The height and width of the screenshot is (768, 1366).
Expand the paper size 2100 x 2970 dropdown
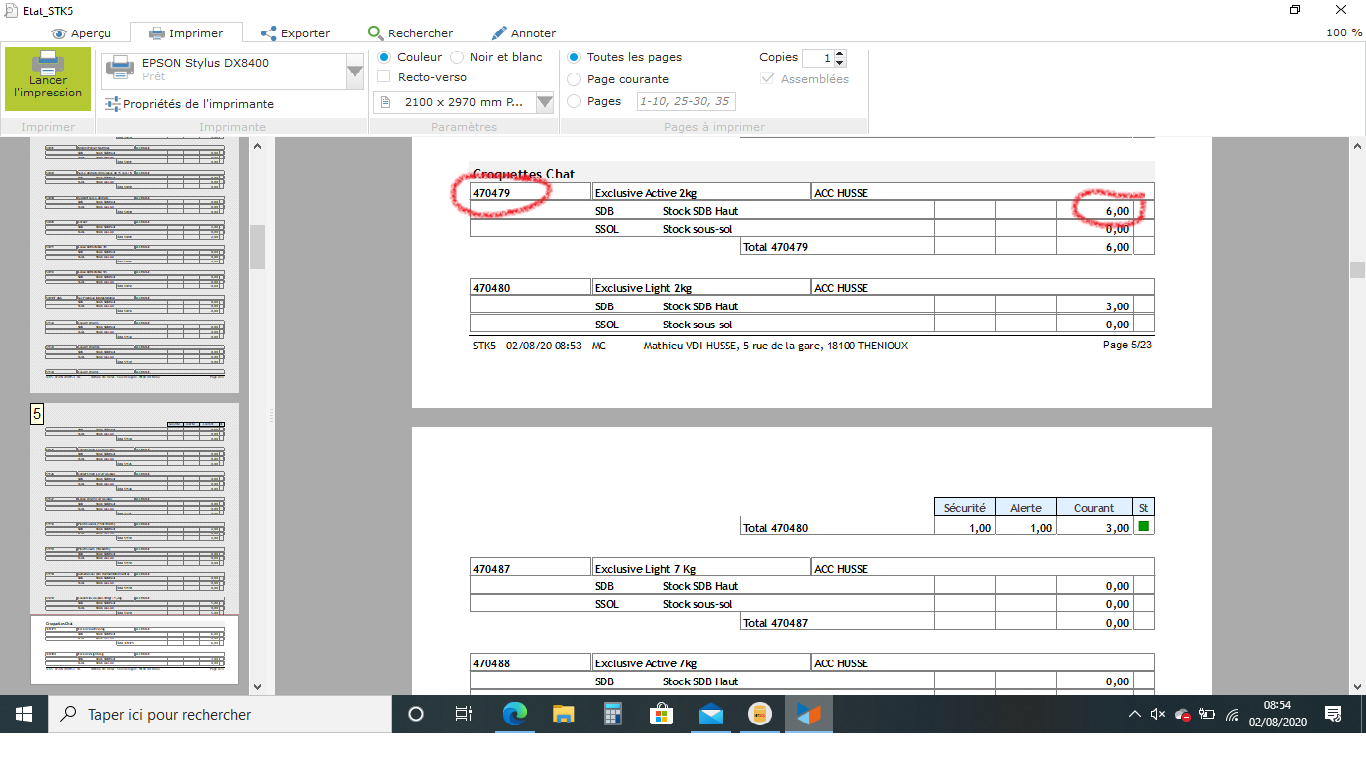[x=544, y=102]
